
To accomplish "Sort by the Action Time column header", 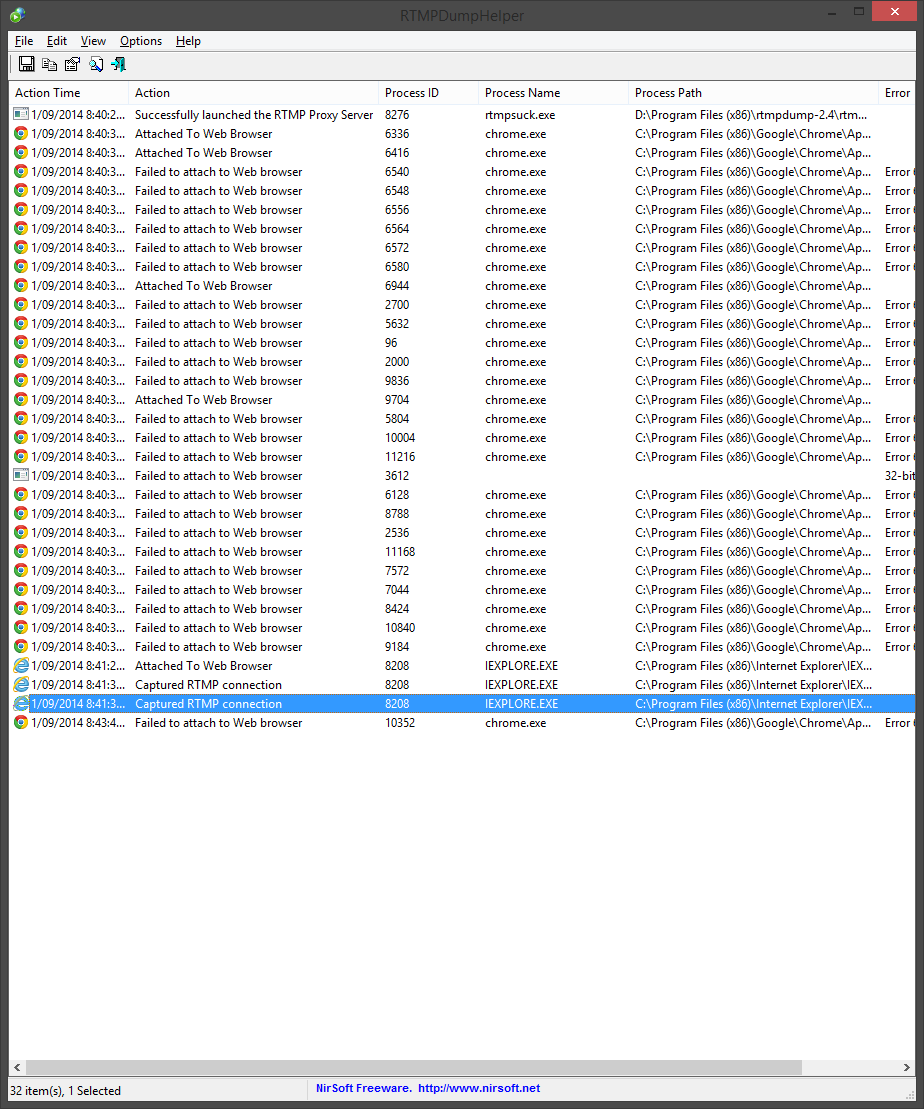I will [69, 93].
